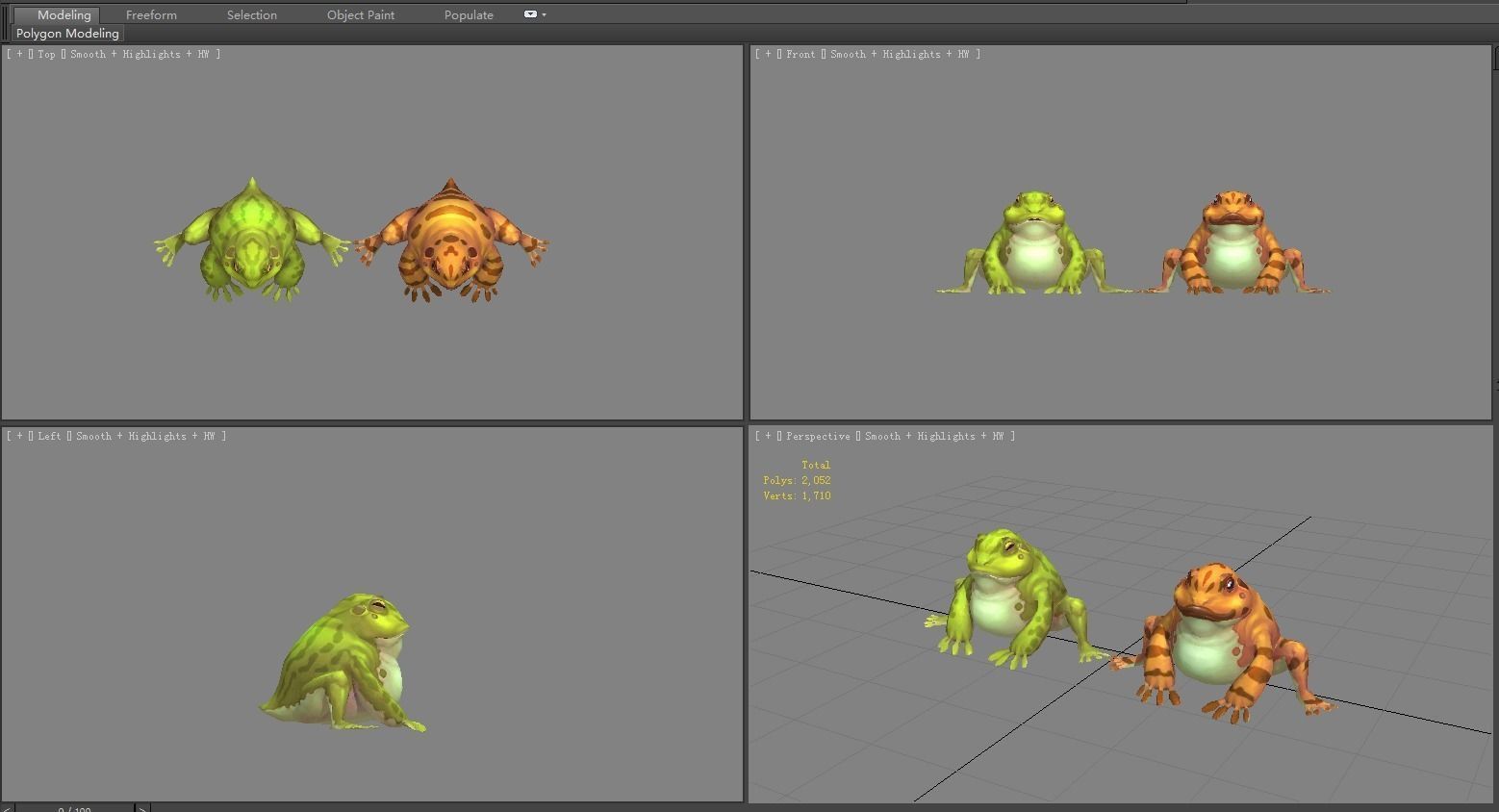Open the Left viewport [+] menu
The image size is (1499, 812).
[x=19, y=436]
